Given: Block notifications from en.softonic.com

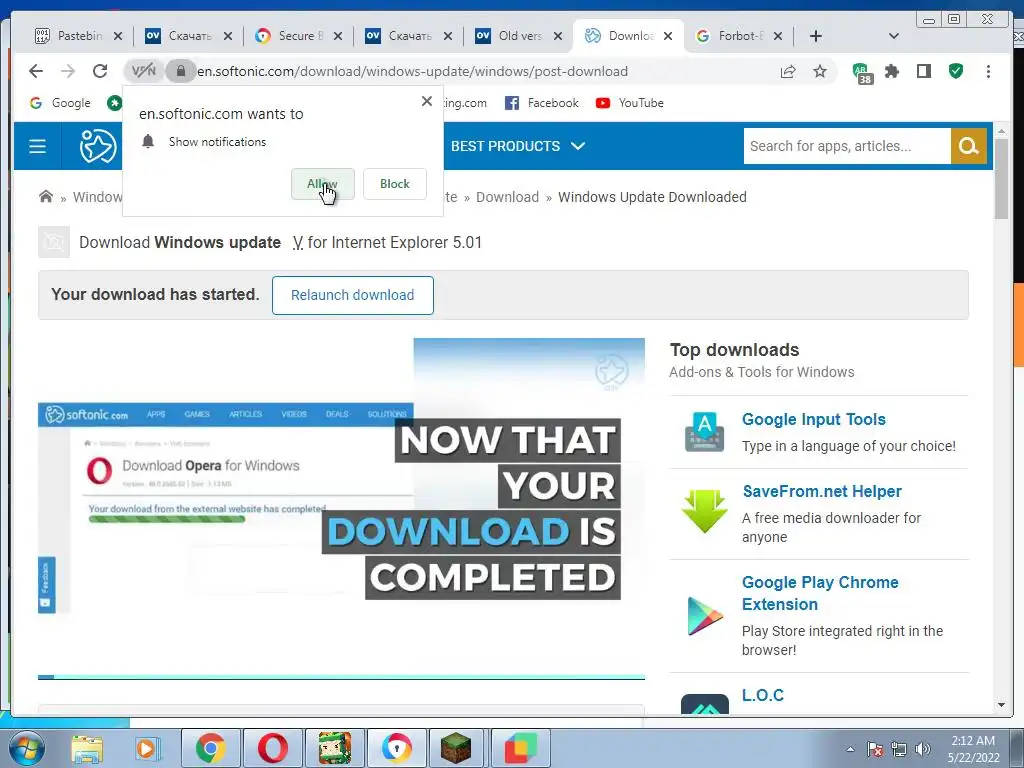Looking at the screenshot, I should point(394,184).
